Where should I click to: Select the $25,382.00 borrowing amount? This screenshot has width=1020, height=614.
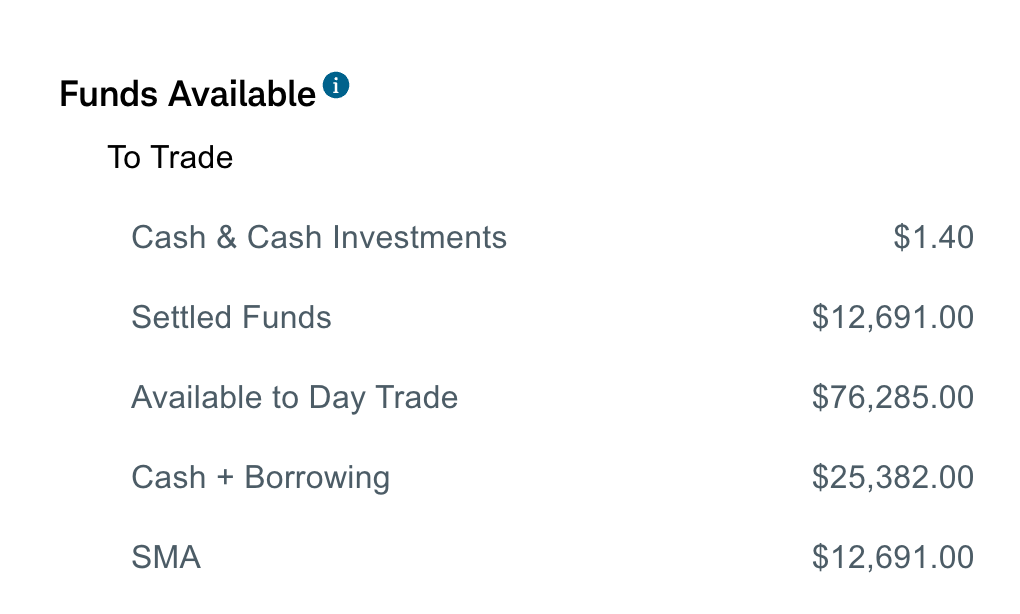click(x=892, y=478)
